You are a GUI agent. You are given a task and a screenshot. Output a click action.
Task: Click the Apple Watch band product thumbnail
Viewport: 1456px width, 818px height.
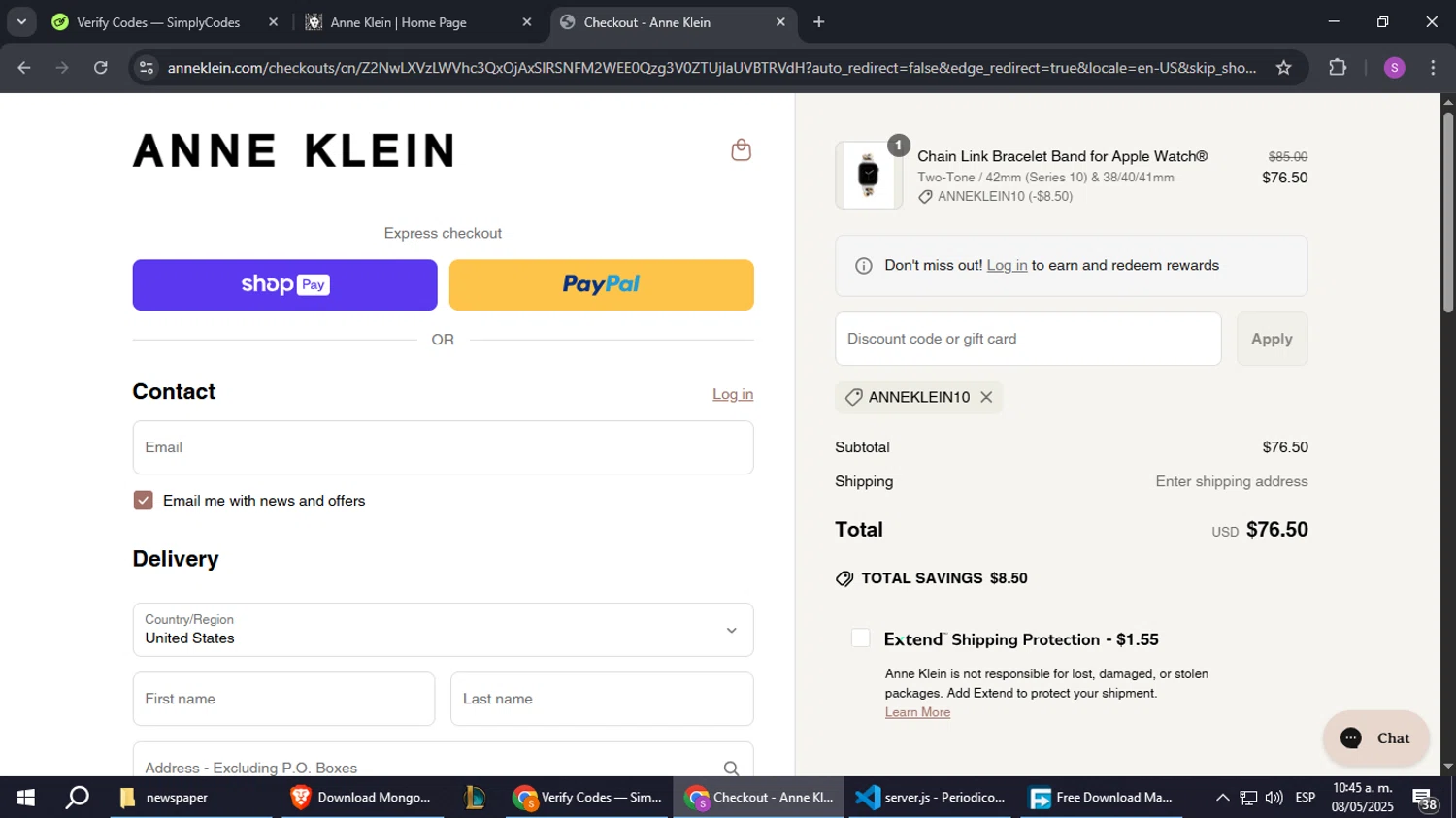point(869,176)
